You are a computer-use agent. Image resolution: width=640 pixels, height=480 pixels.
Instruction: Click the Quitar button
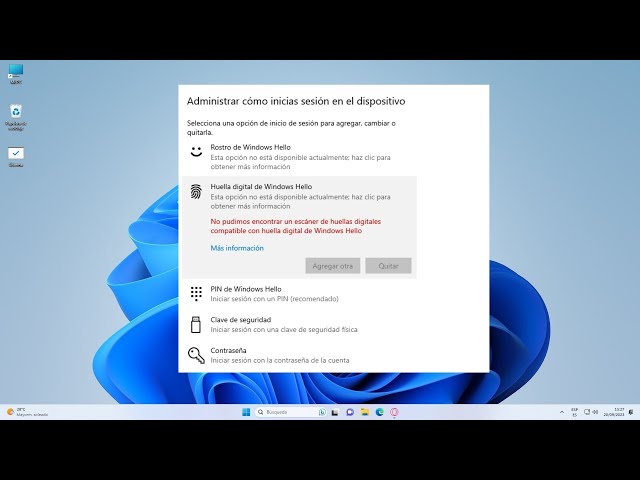coord(388,266)
